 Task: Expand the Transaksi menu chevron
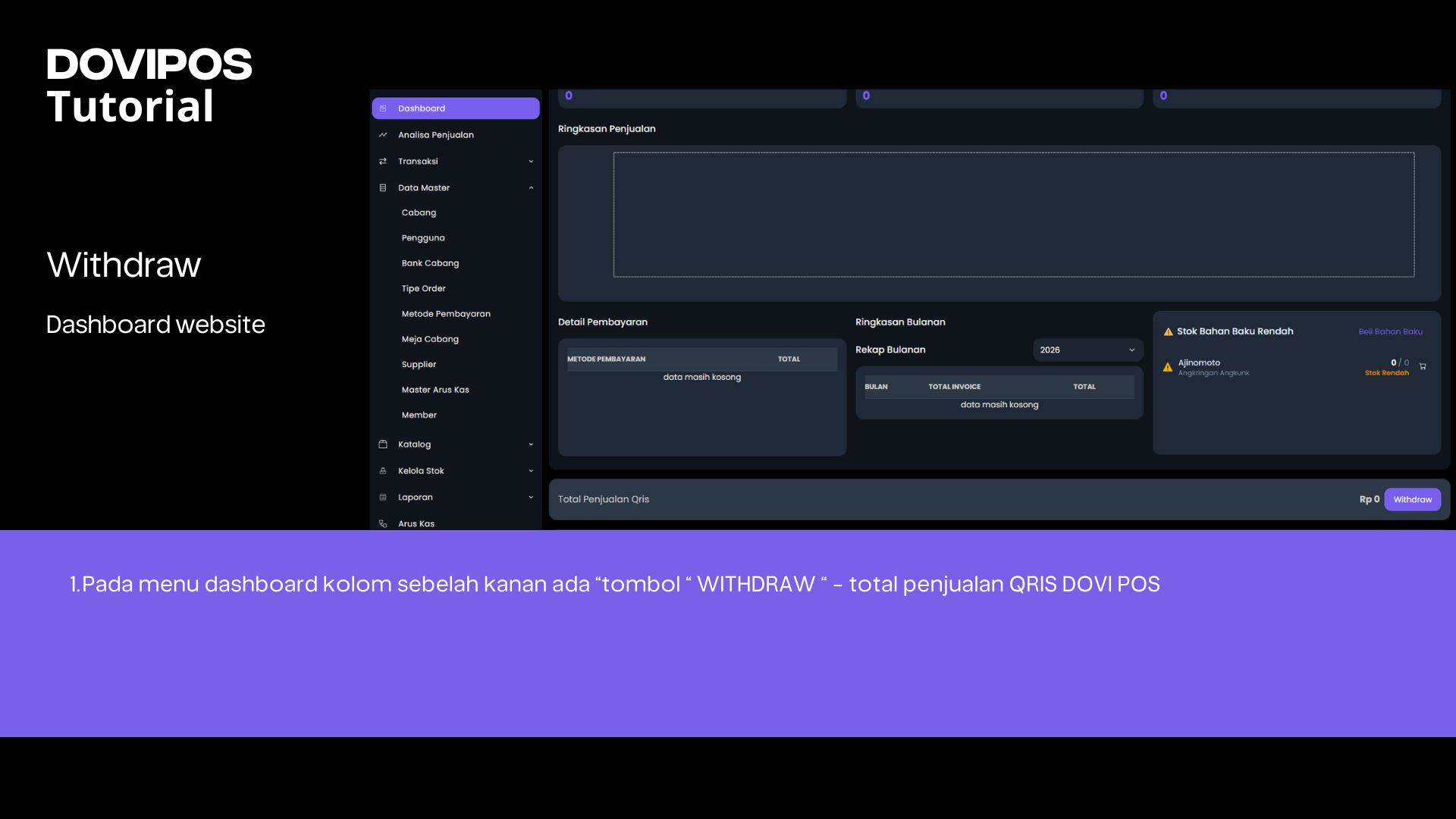tap(531, 162)
